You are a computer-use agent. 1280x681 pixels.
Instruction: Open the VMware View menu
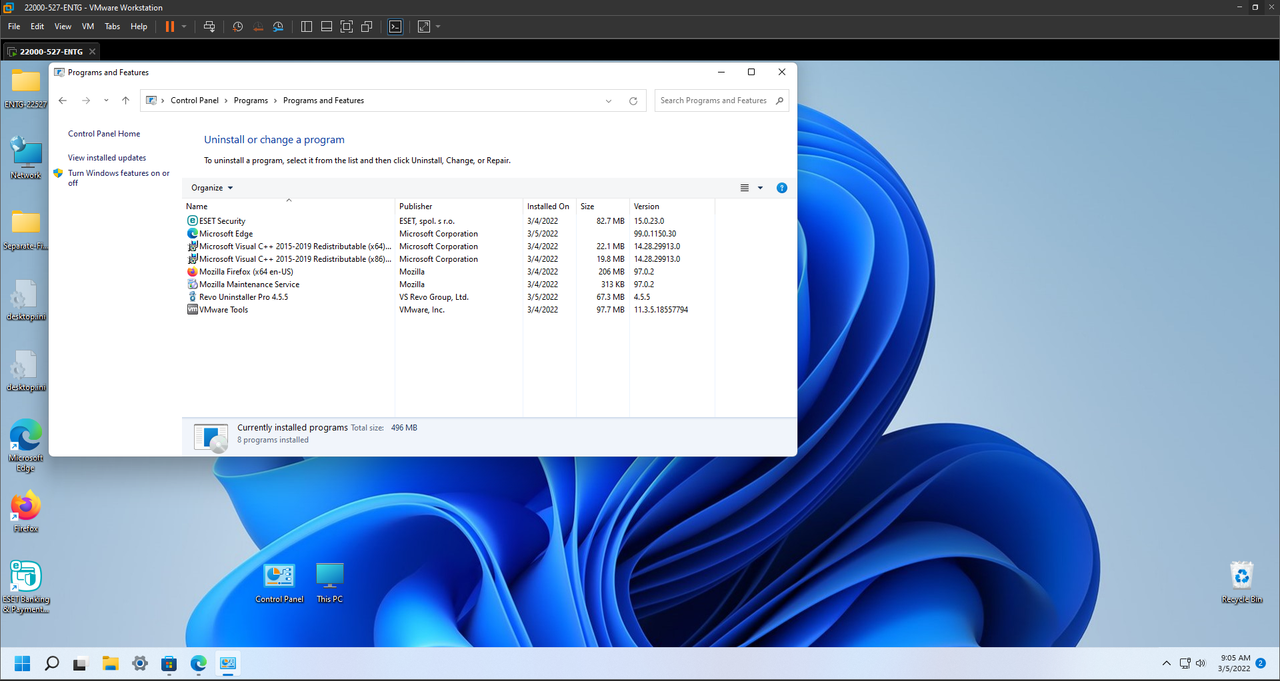(63, 26)
